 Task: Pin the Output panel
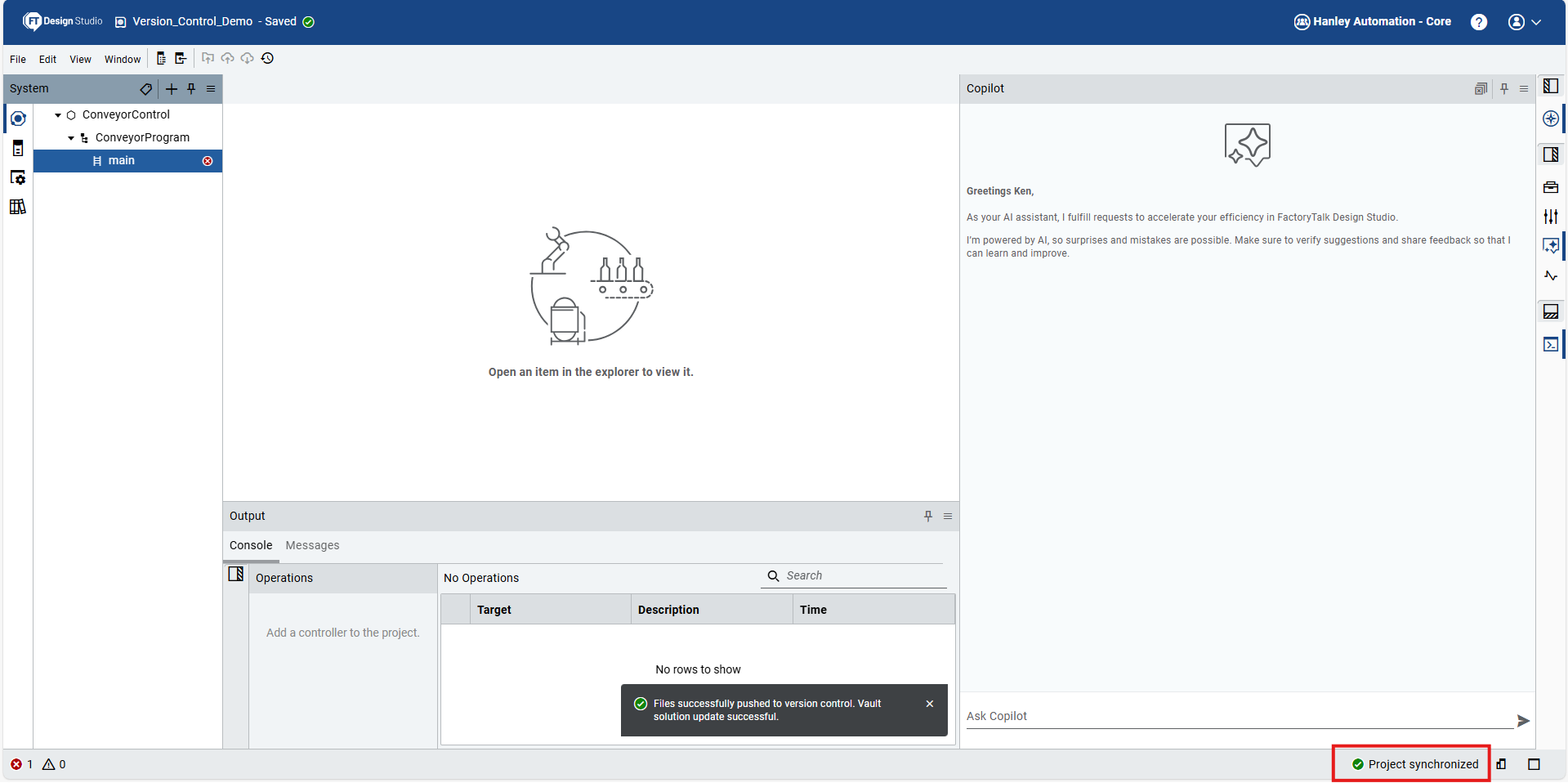point(928,517)
